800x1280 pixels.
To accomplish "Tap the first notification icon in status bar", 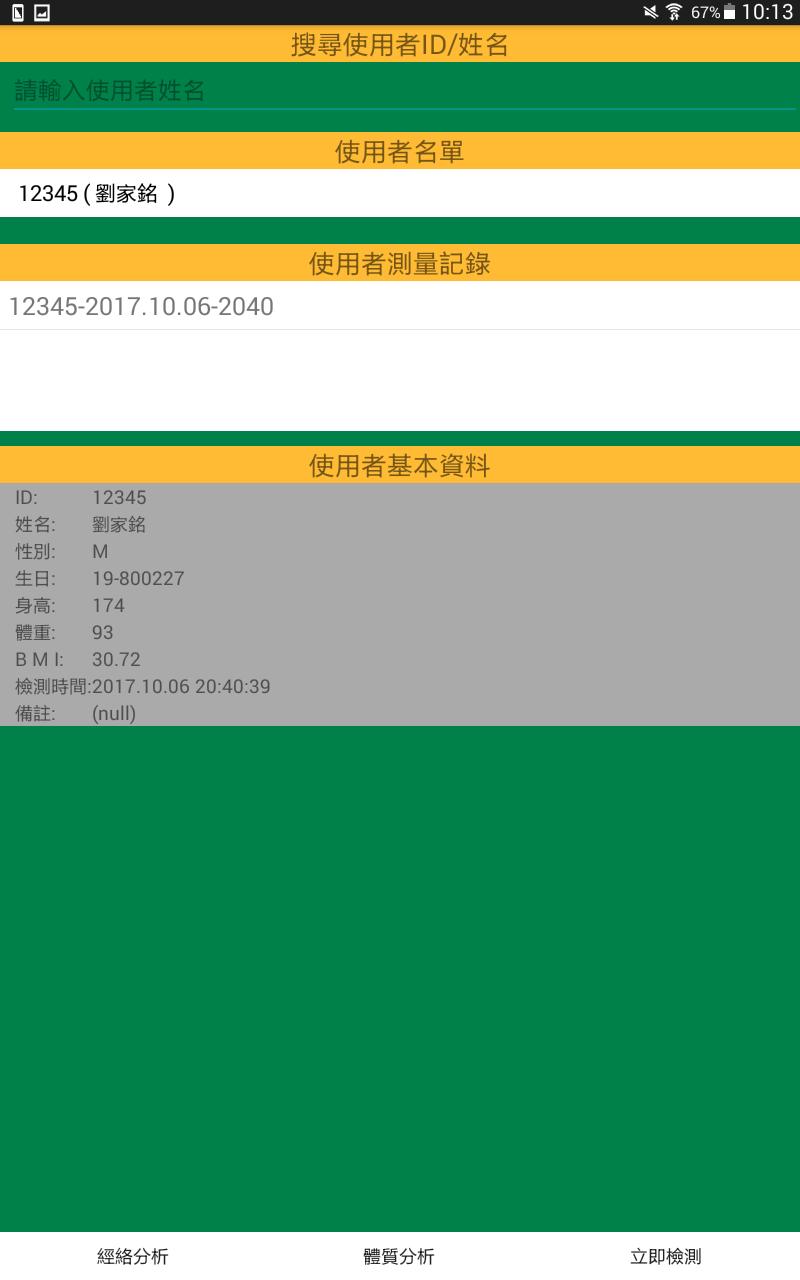I will coord(17,13).
